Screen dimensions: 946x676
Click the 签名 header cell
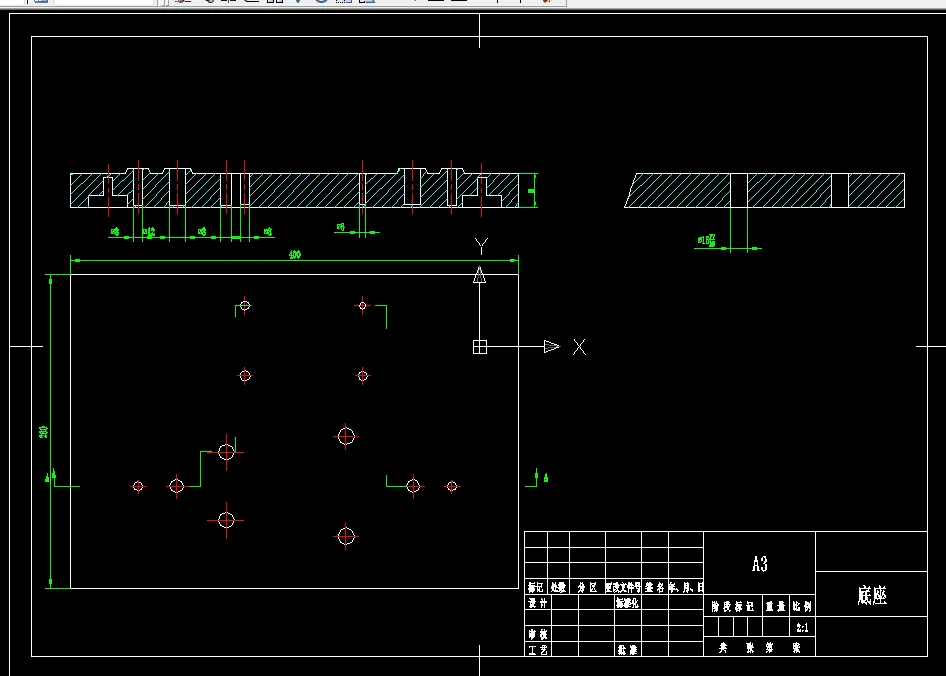click(x=655, y=587)
